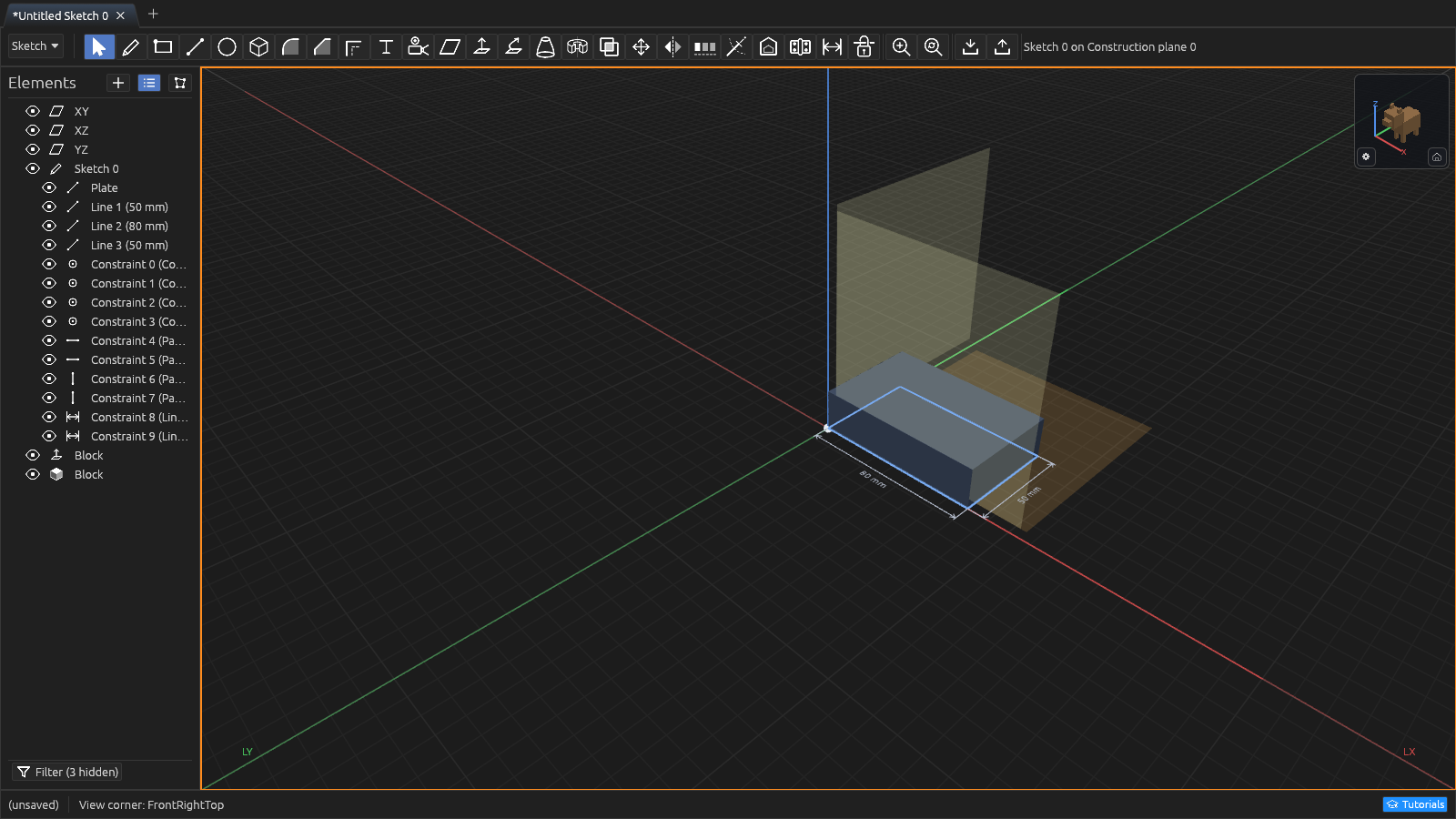Image resolution: width=1456 pixels, height=819 pixels.
Task: Select the move four-arrow tool
Action: pos(641,46)
